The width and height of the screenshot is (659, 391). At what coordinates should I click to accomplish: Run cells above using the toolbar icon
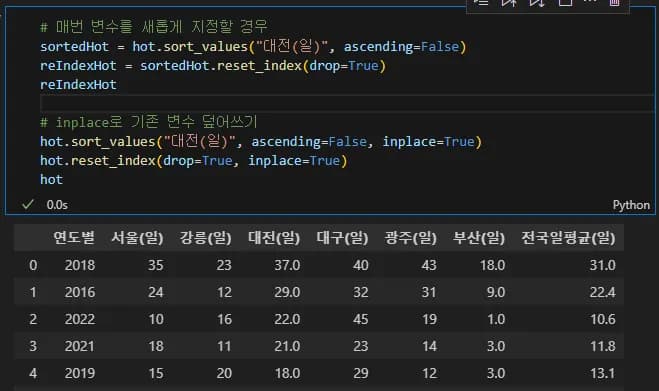click(509, 3)
